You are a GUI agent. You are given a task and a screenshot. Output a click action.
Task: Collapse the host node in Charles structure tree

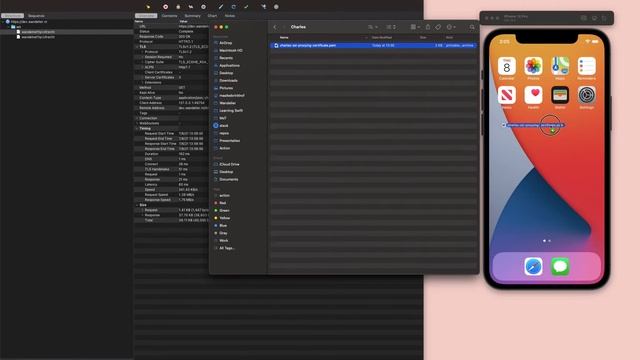3,22
